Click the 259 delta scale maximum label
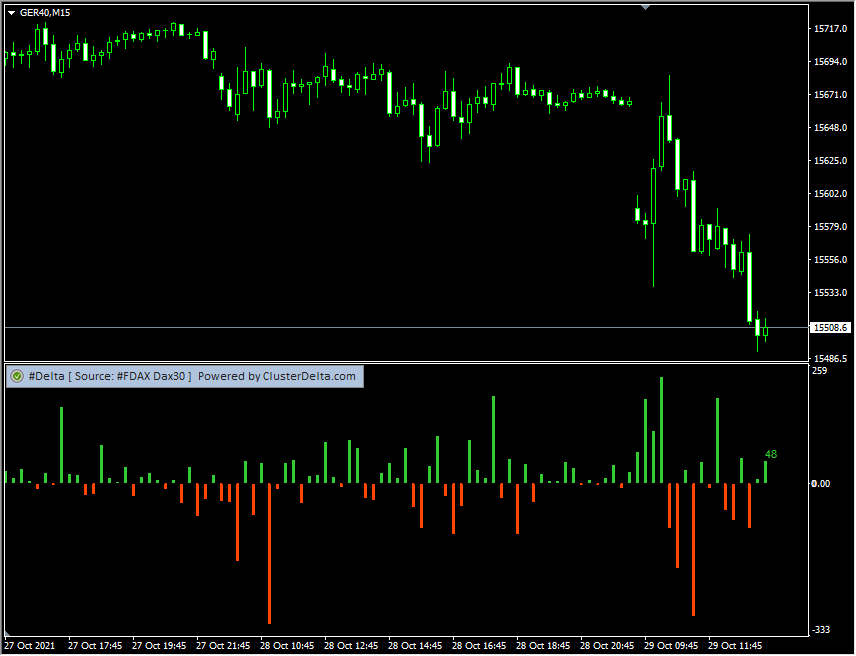The image size is (856, 656). (820, 371)
